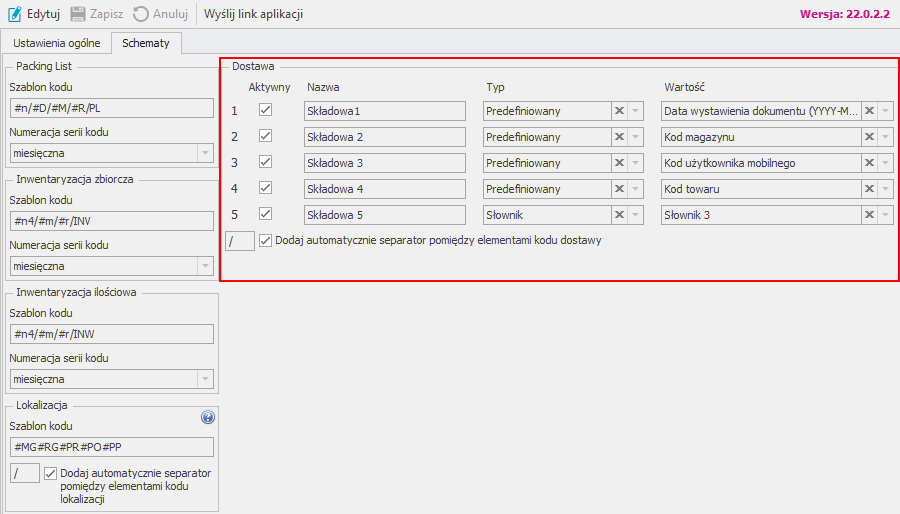Viewport: 900px width, 514px height.
Task: Clear the Kod towaru value with X
Action: (870, 189)
